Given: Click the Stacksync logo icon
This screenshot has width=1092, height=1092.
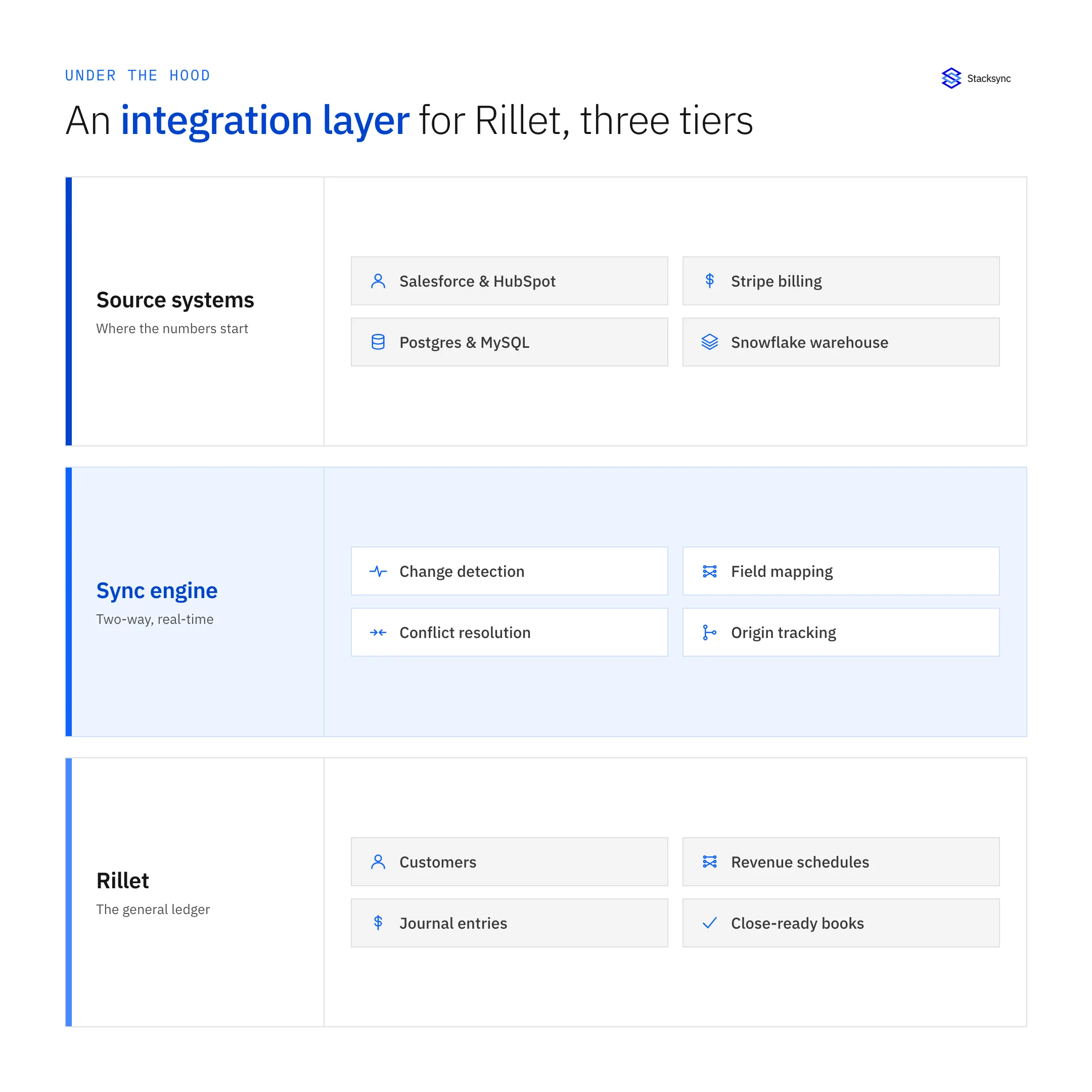Looking at the screenshot, I should [951, 78].
